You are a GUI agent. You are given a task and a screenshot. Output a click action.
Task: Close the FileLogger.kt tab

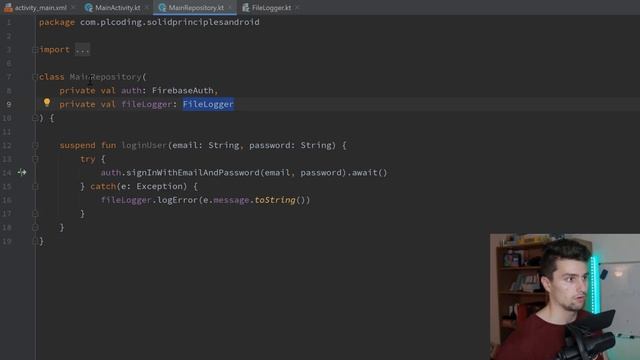click(x=297, y=7)
